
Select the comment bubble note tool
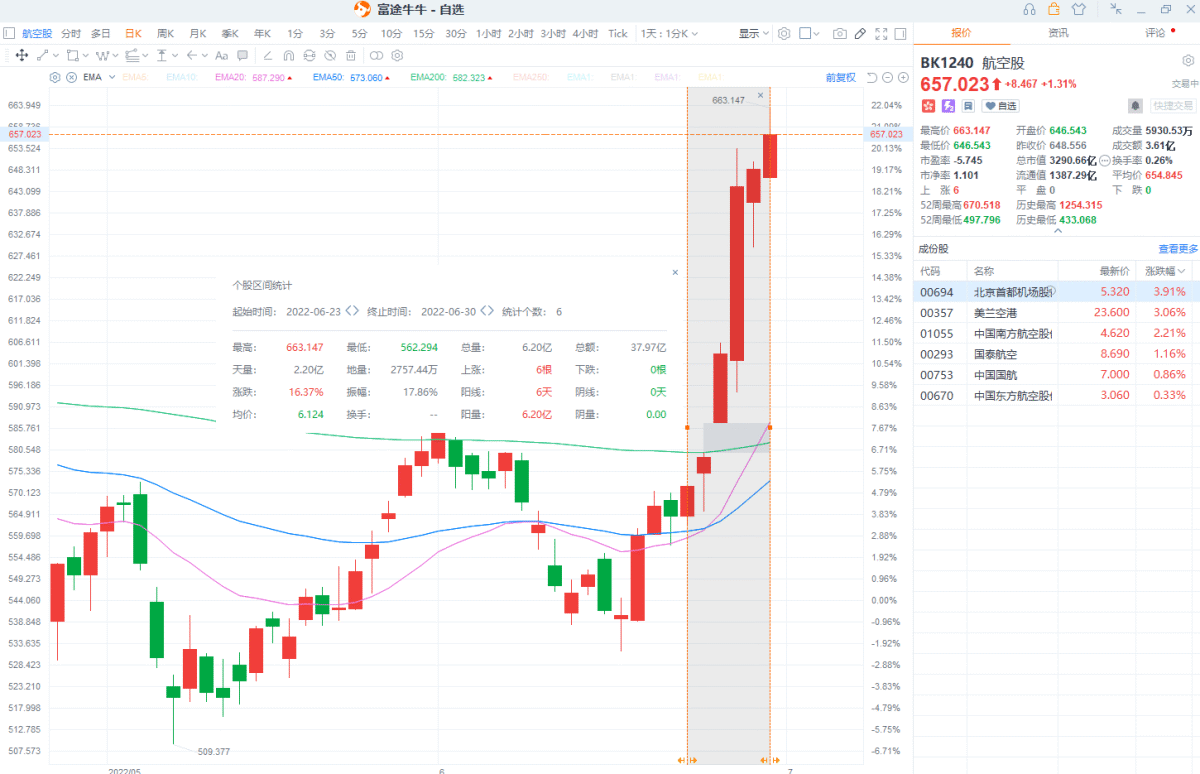(242, 55)
